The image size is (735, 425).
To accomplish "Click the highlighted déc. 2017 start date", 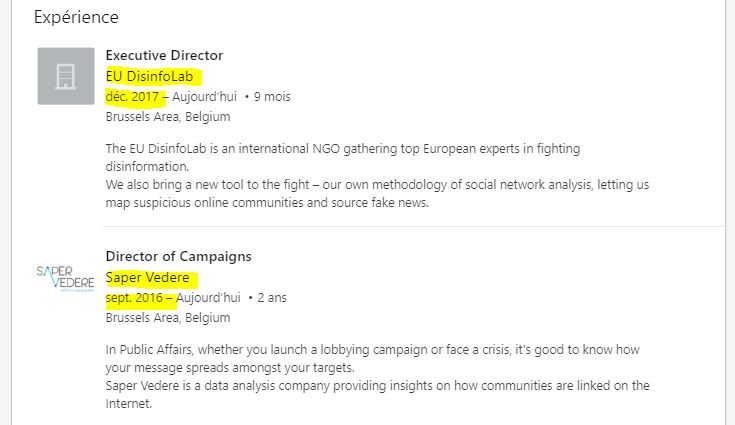I will coord(132,97).
